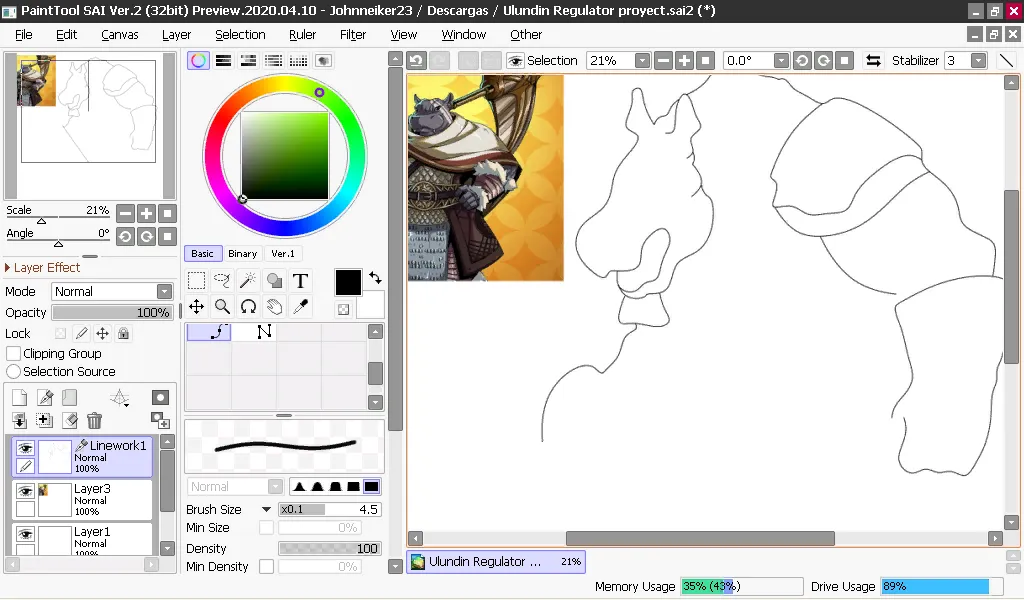Toggle the swatches panel icon
Screen dimensions: 1024x600
tap(298, 61)
